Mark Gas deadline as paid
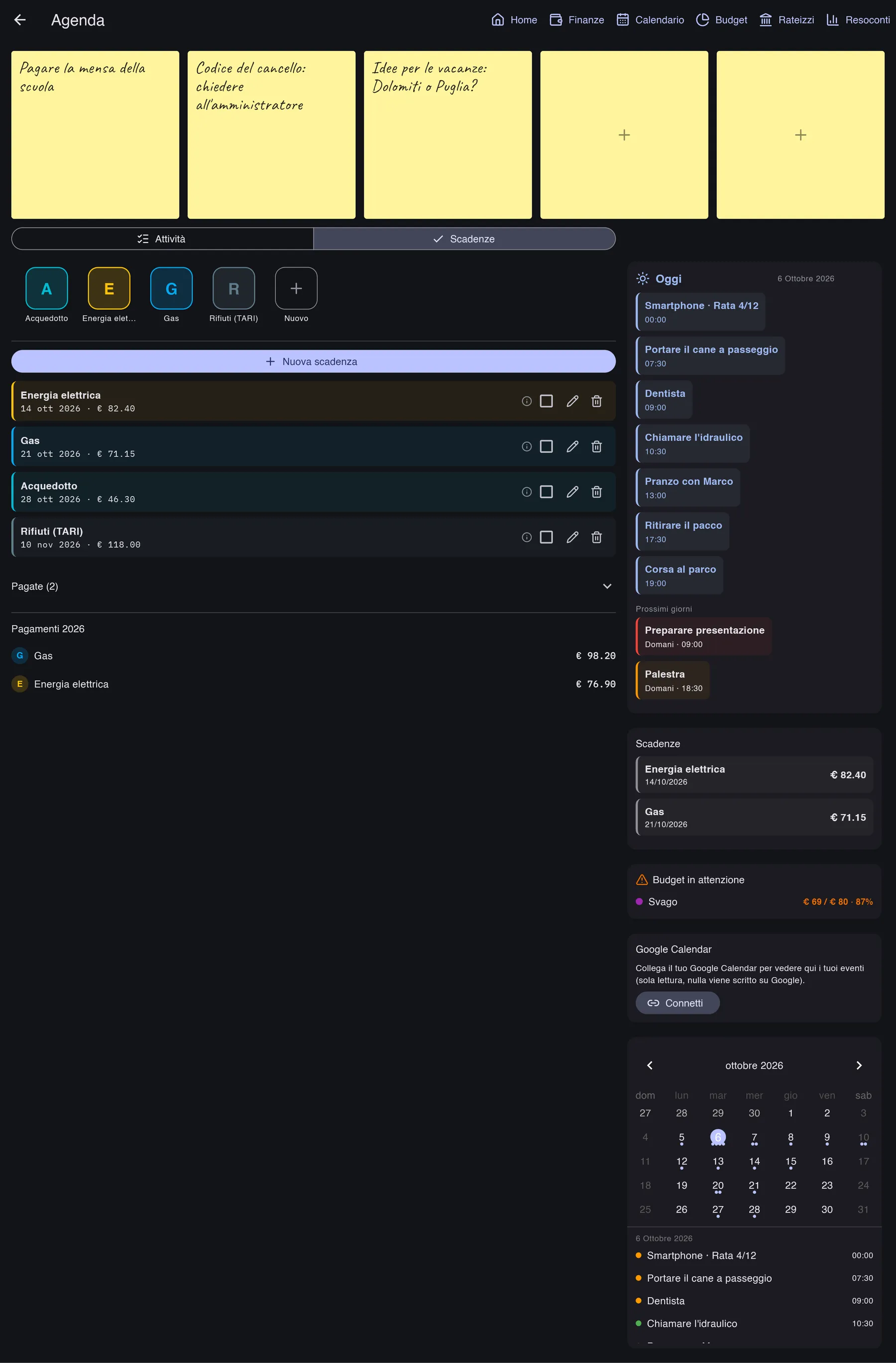 click(546, 446)
